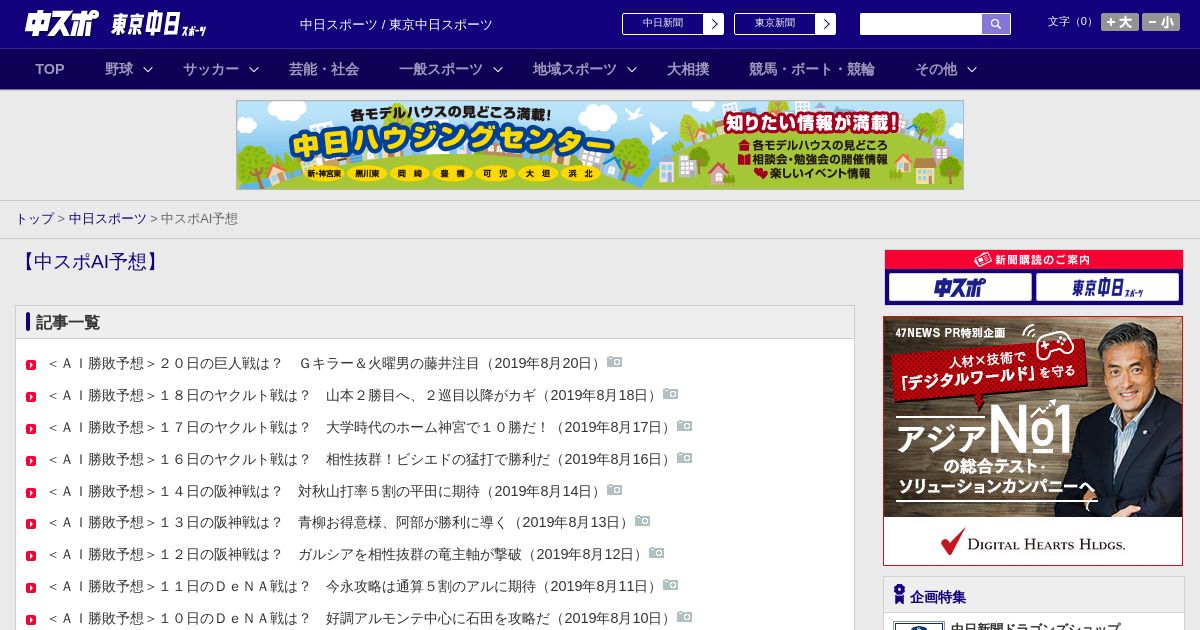The width and height of the screenshot is (1200, 630).
Task: Expand the 野球 dropdown chevron
Action: (x=148, y=69)
